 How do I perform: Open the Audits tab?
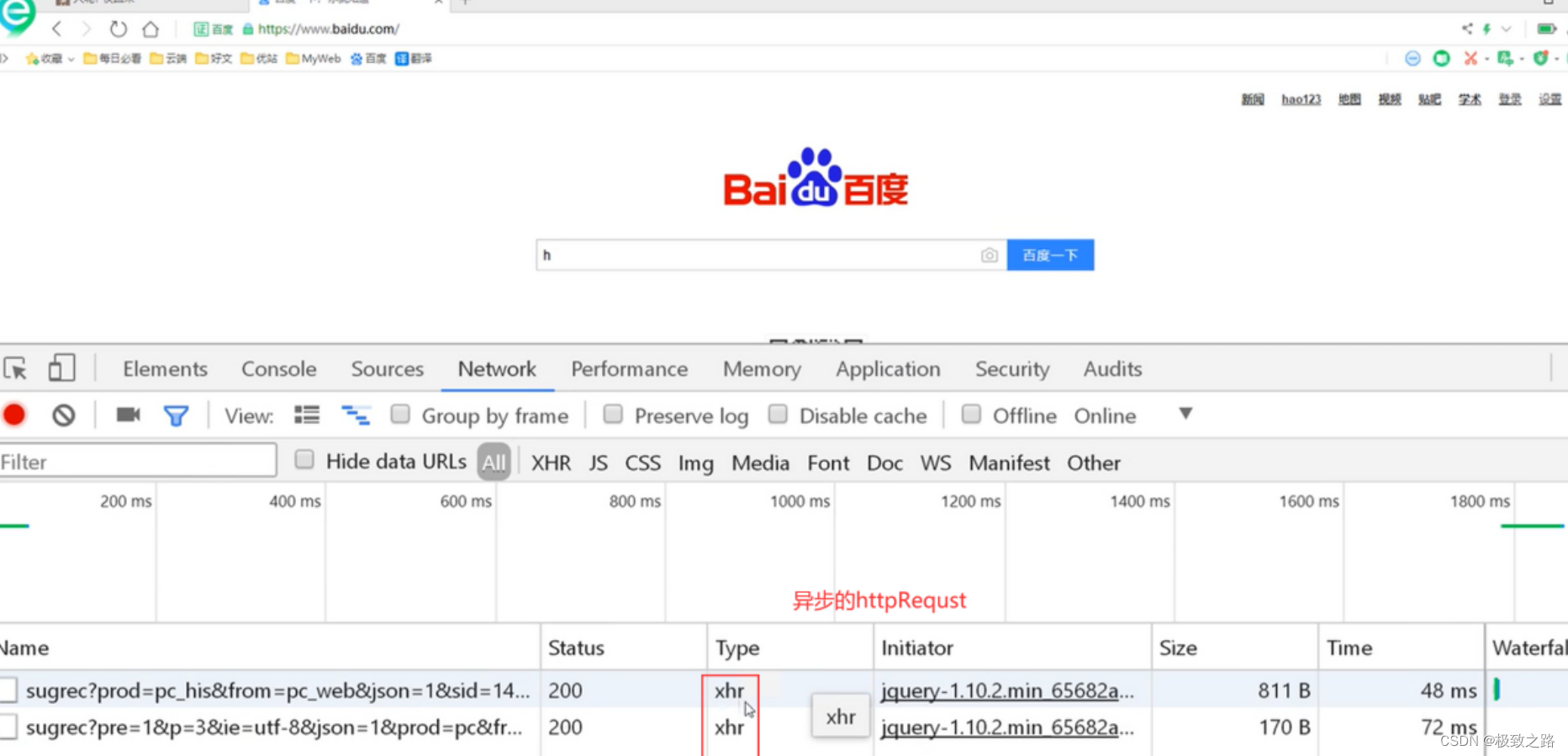(1112, 368)
